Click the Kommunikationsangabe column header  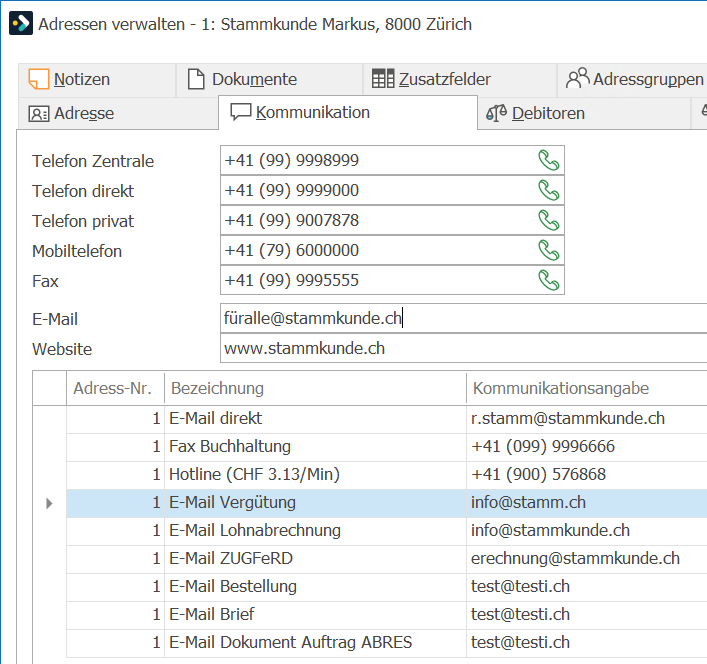pos(587,388)
